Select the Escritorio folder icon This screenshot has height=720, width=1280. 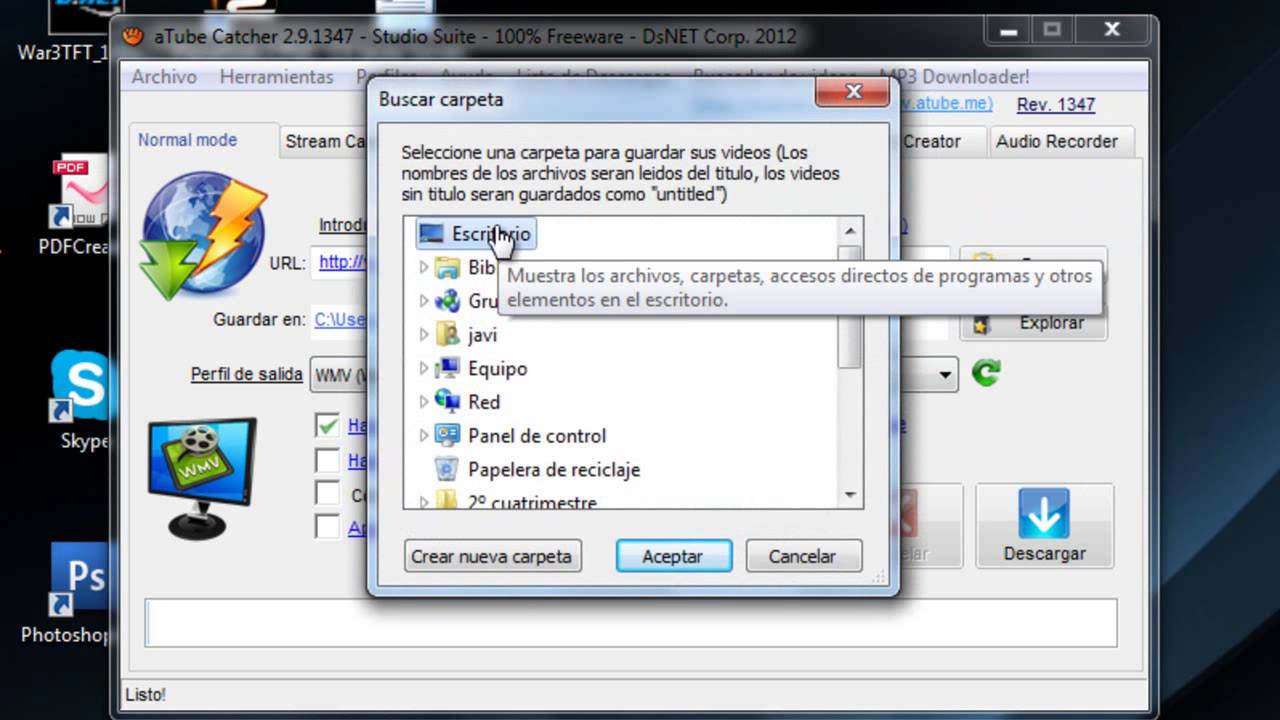coord(431,234)
